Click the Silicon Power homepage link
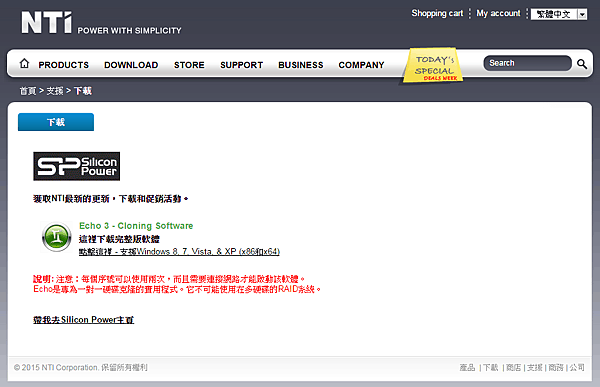Viewport: 600px width, 387px height. pos(83,320)
